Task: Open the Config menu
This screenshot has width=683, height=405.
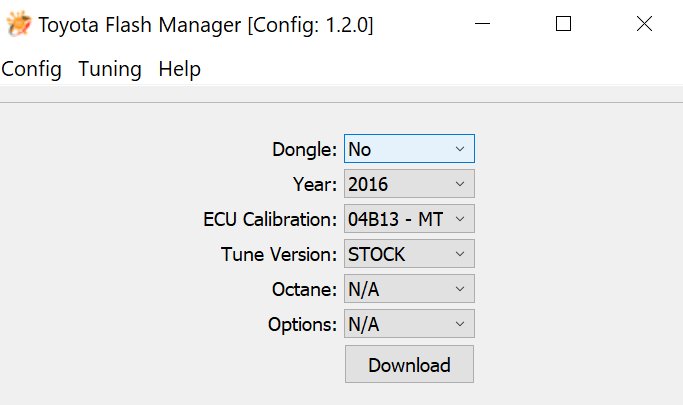Action: pos(31,69)
